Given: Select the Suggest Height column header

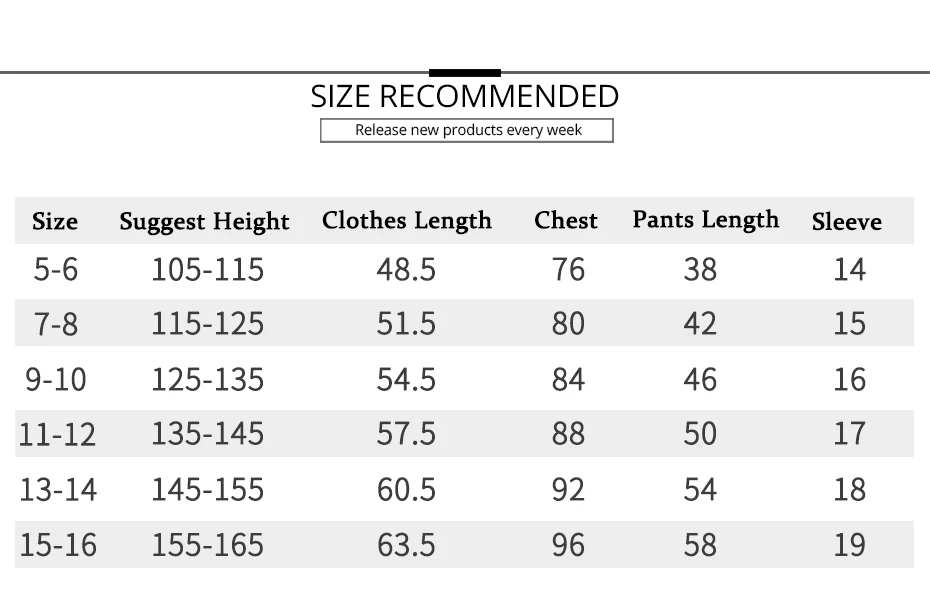Looking at the screenshot, I should (204, 222).
